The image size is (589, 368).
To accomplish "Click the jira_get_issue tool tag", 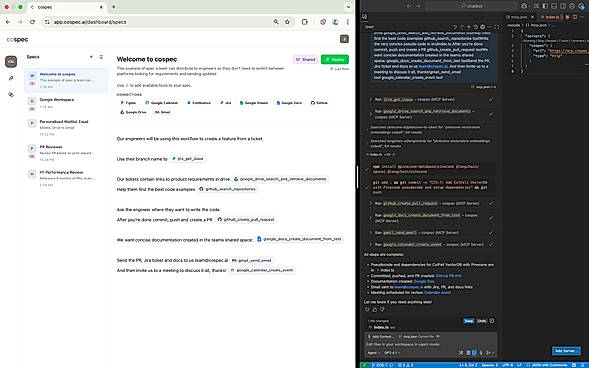I will pos(188,159).
